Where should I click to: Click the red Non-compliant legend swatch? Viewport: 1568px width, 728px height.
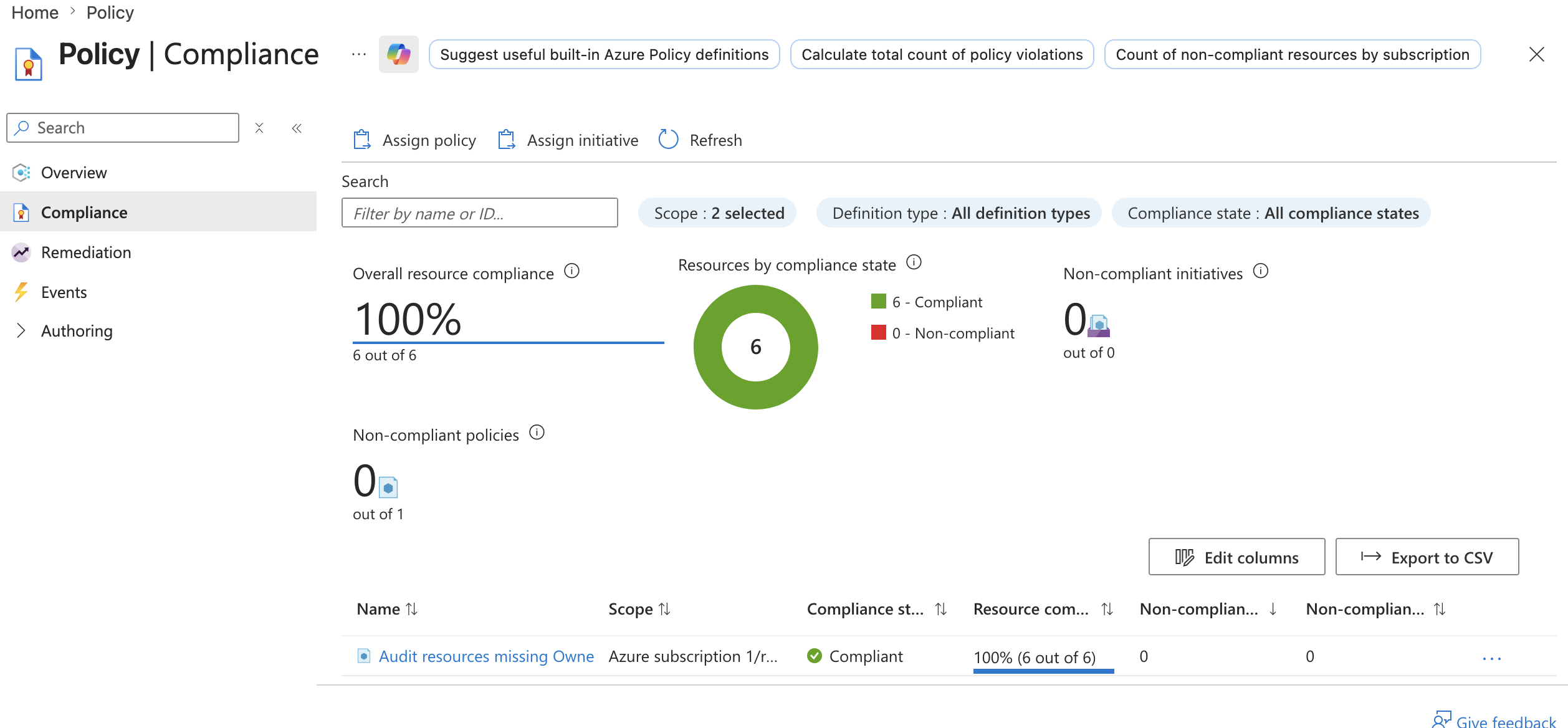pos(879,332)
